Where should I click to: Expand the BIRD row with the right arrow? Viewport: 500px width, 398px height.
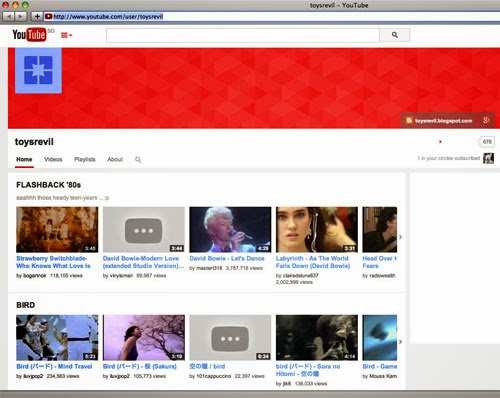400,342
